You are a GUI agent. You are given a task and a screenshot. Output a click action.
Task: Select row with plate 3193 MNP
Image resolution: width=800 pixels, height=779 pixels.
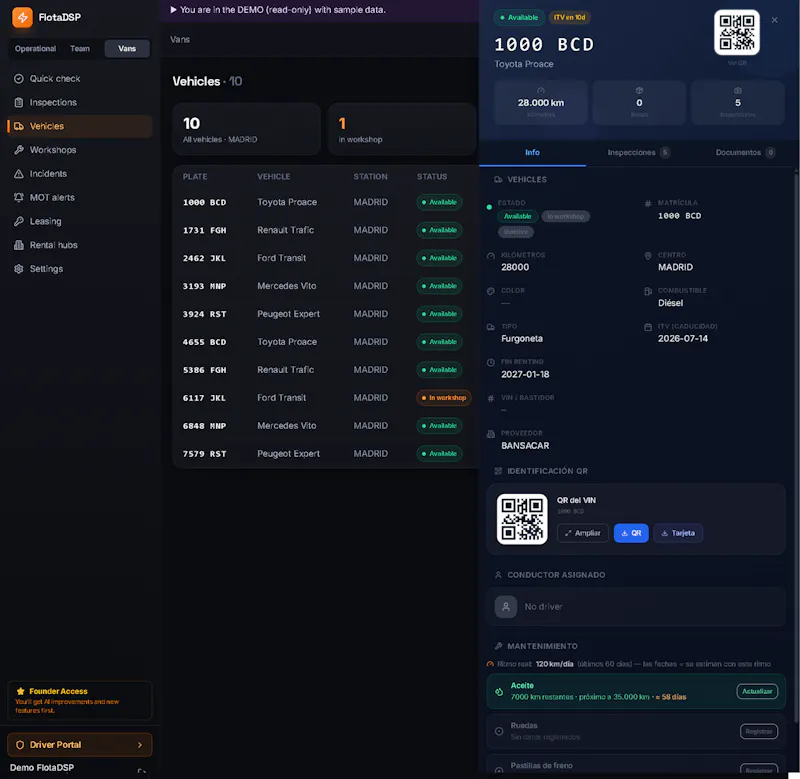pos(326,286)
